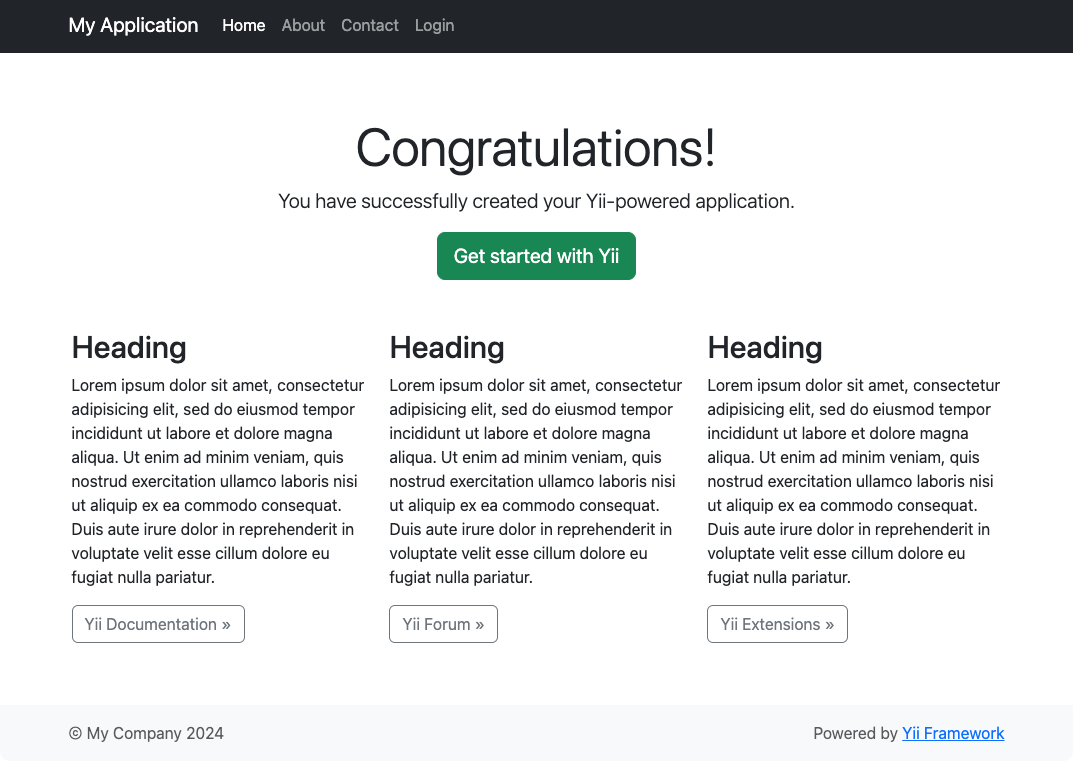Click the Lorem ipsum paragraph above Yii Documentation
This screenshot has height=761, width=1073.
(217, 481)
